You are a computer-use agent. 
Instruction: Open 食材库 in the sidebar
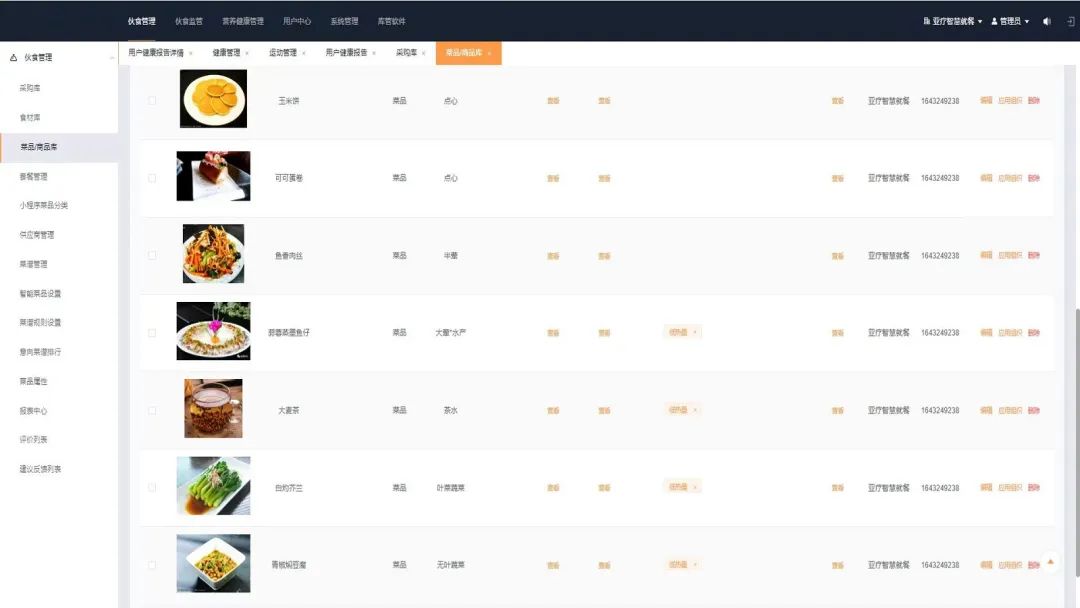tap(30, 118)
